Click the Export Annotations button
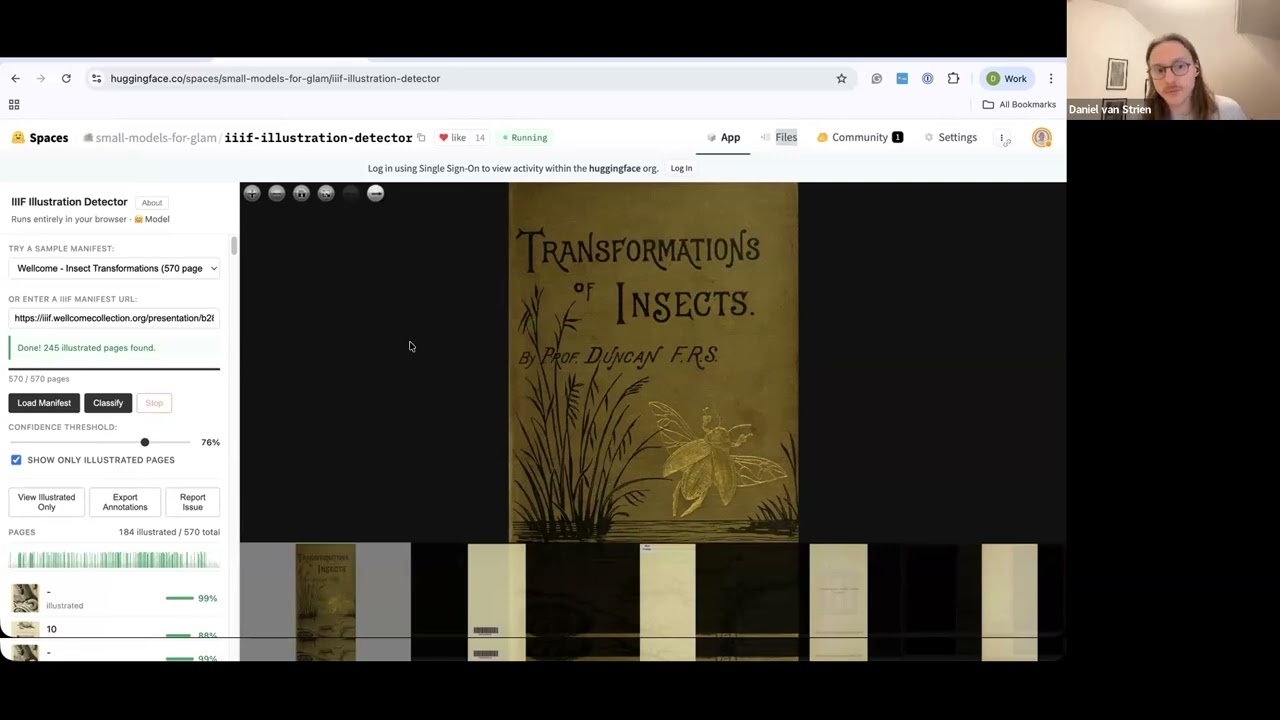This screenshot has height=720, width=1280. tap(125, 502)
